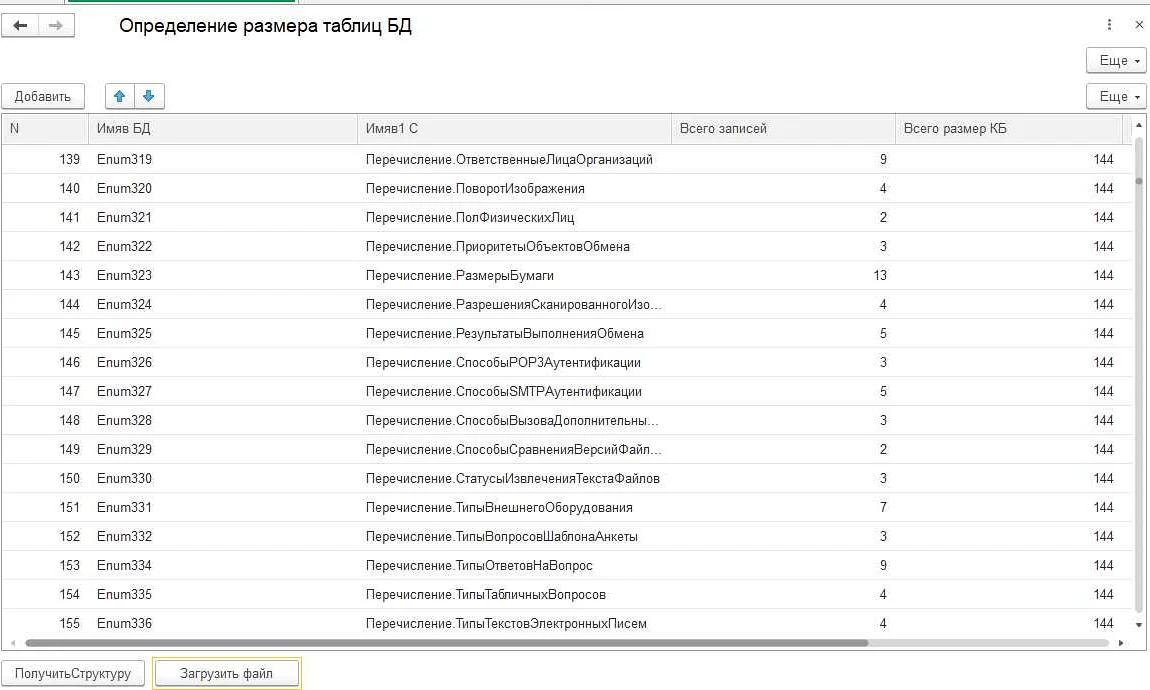Click the Загрузить файл button

226,673
